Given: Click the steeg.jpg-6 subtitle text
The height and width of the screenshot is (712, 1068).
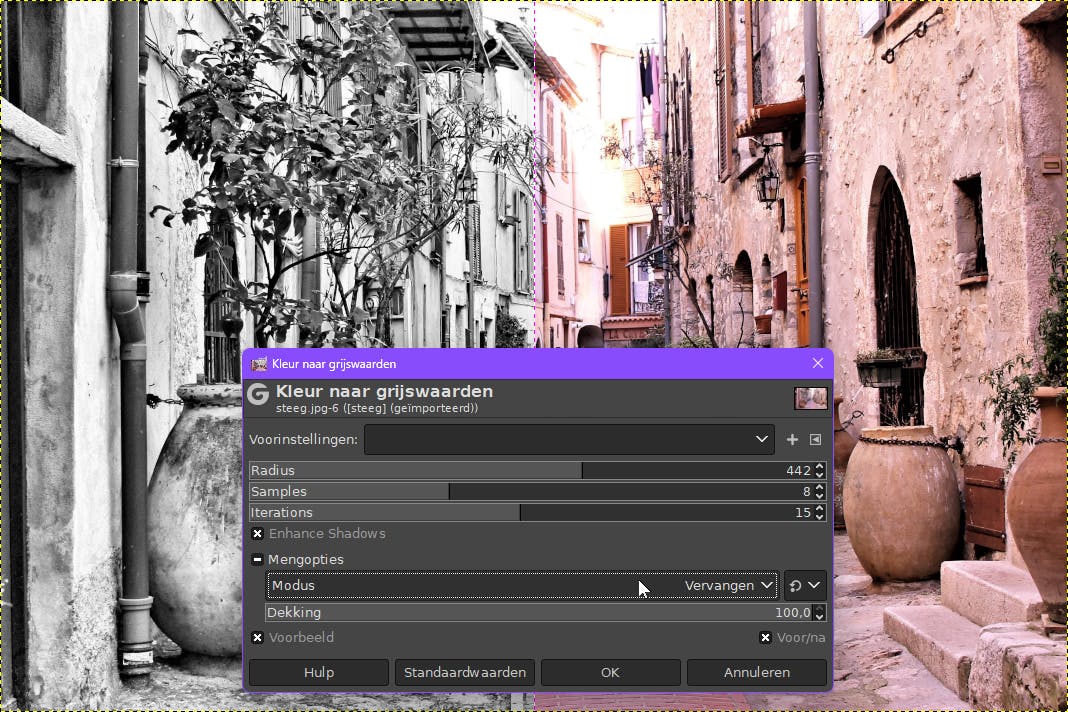Looking at the screenshot, I should coord(377,408).
